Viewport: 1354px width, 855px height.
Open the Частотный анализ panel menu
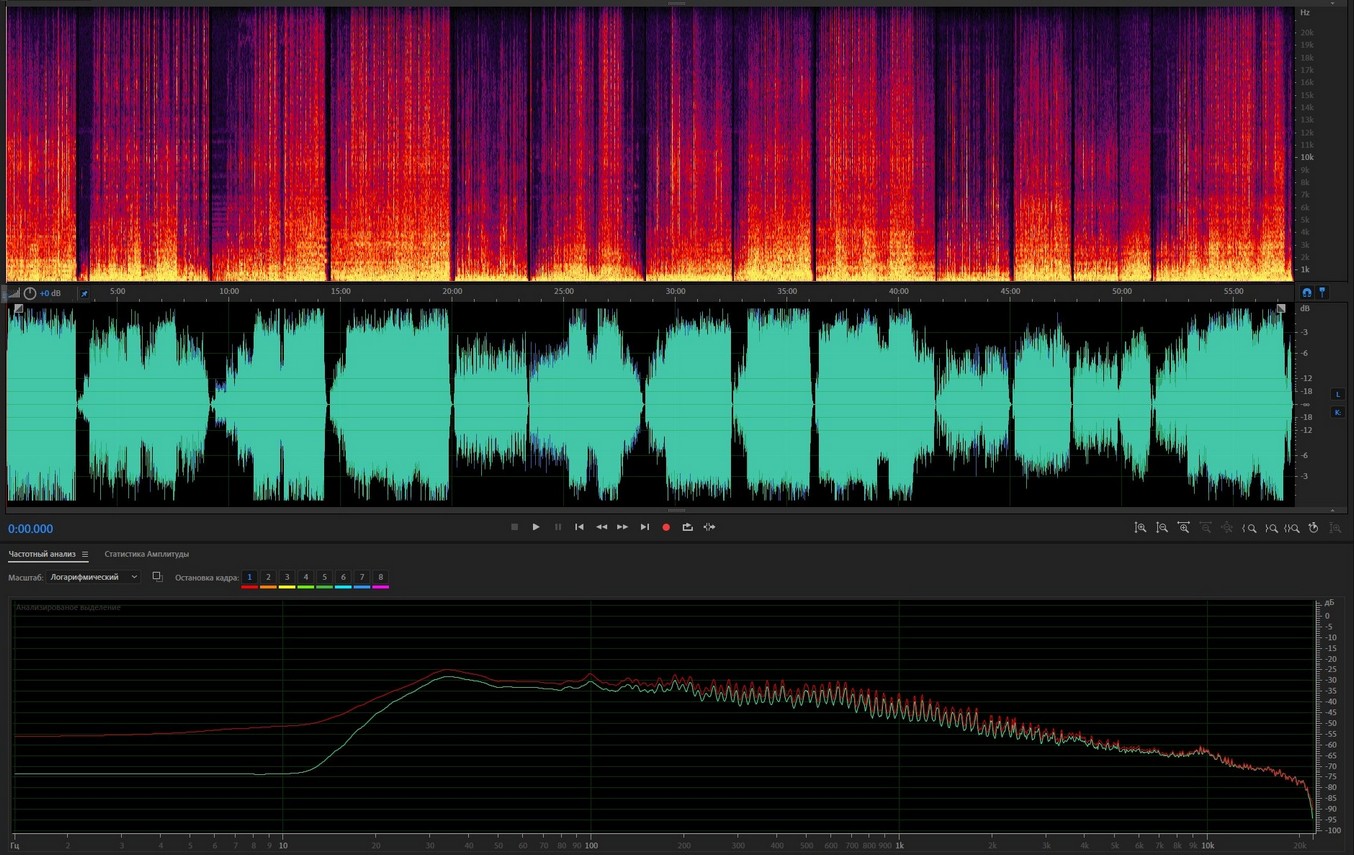pyautogui.click(x=85, y=554)
